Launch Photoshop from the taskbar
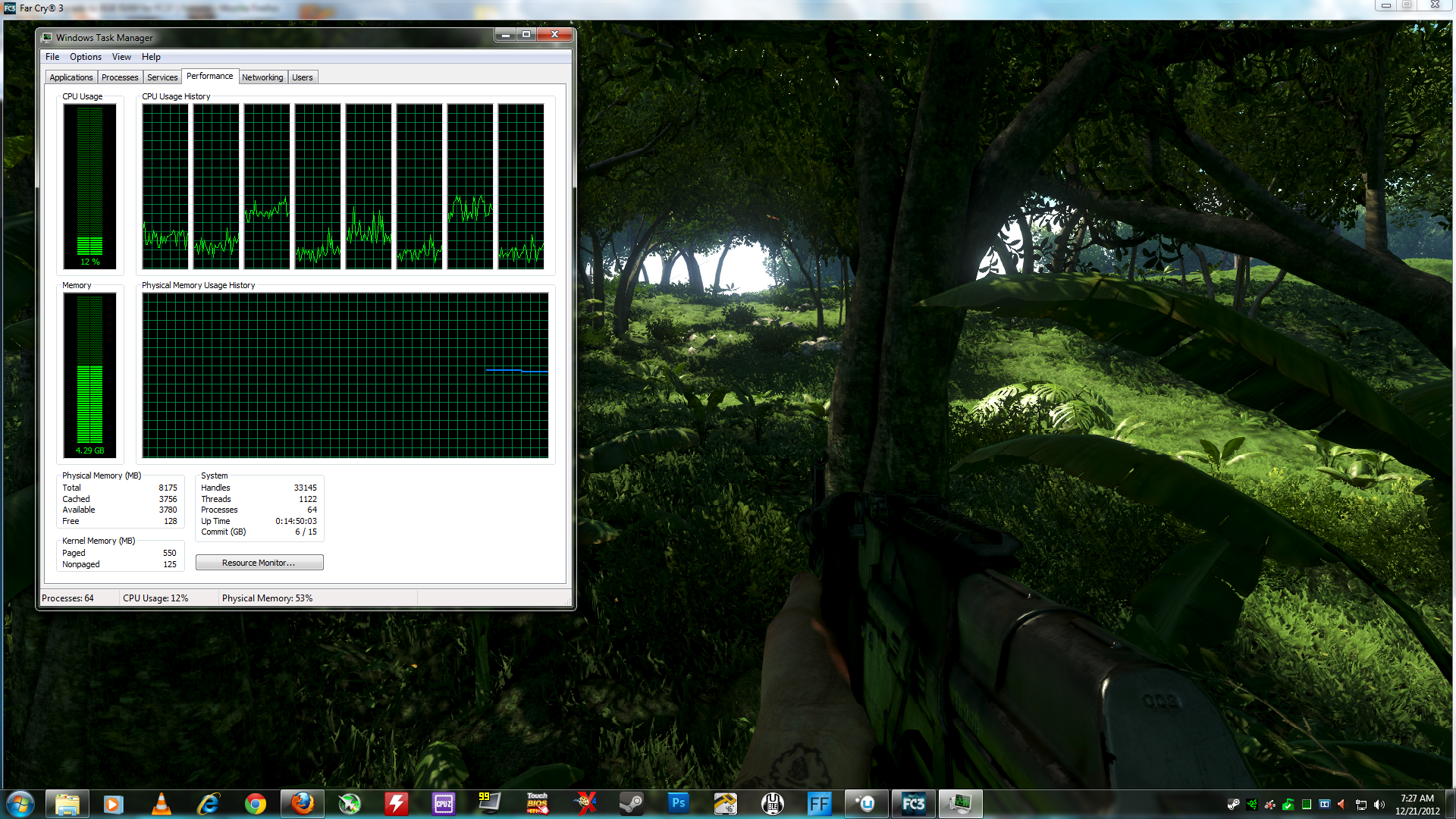Screen dimensions: 1456x819 coord(679,804)
